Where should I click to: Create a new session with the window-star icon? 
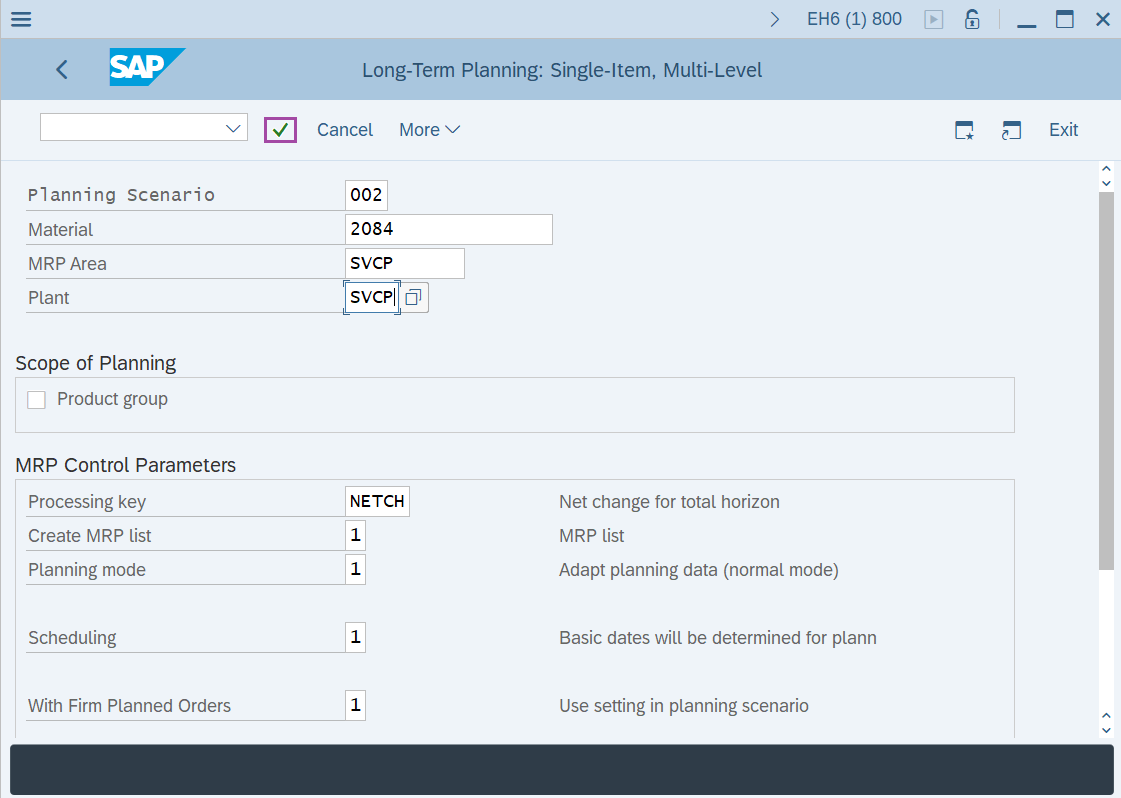point(964,129)
